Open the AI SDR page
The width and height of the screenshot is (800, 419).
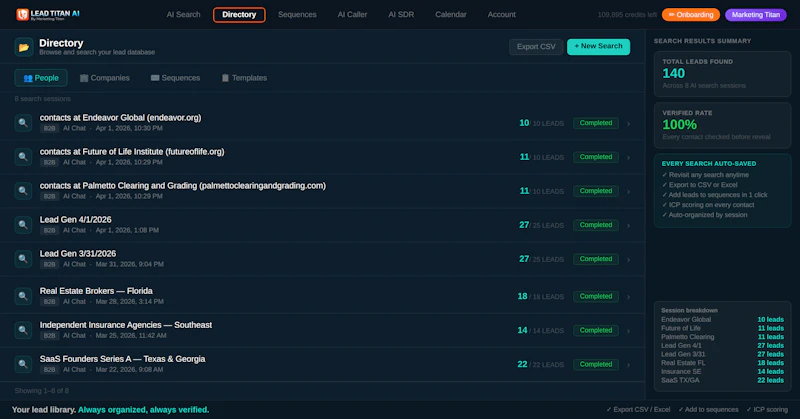401,15
